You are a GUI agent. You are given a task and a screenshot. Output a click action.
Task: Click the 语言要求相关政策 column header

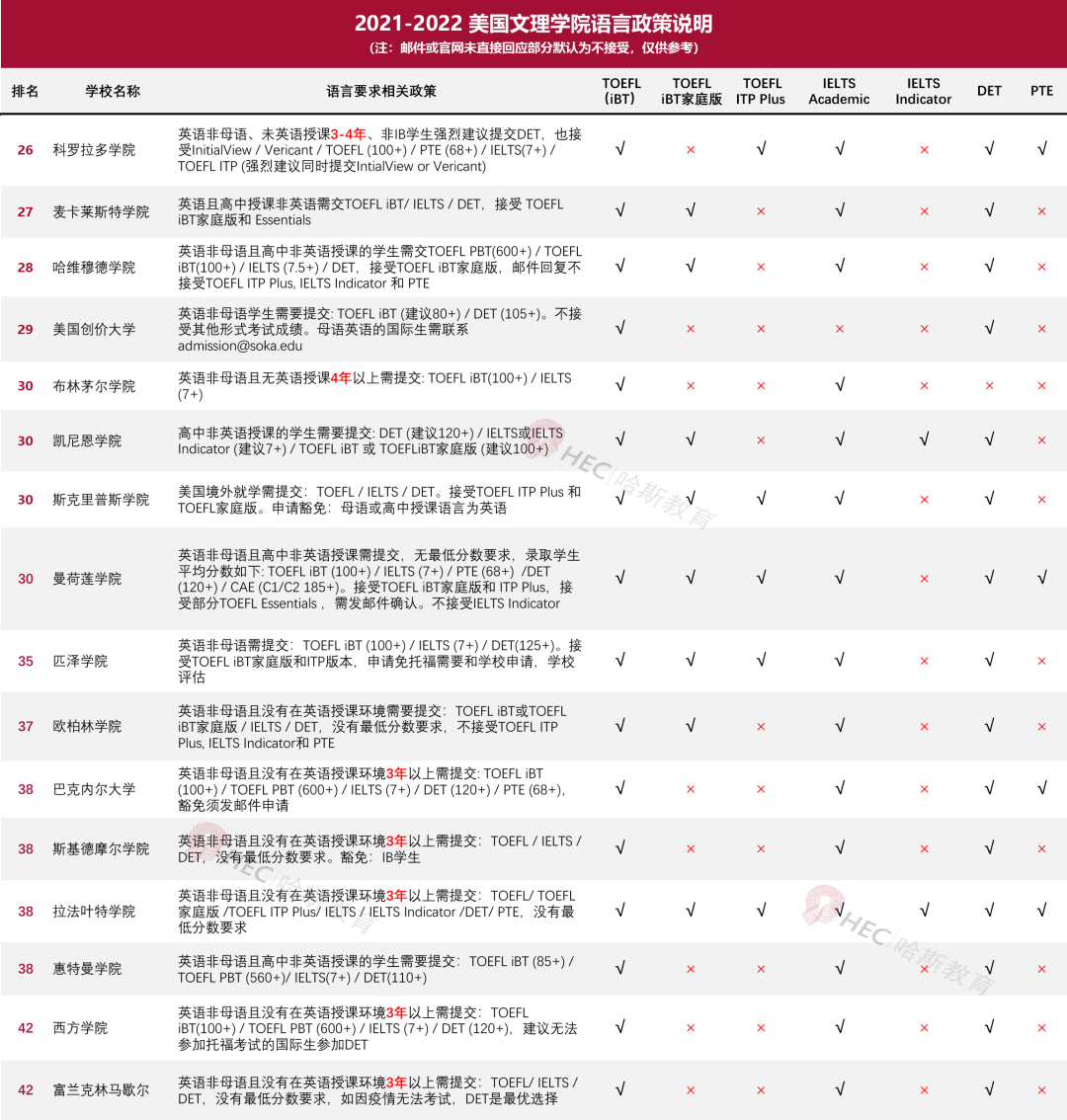tap(381, 91)
